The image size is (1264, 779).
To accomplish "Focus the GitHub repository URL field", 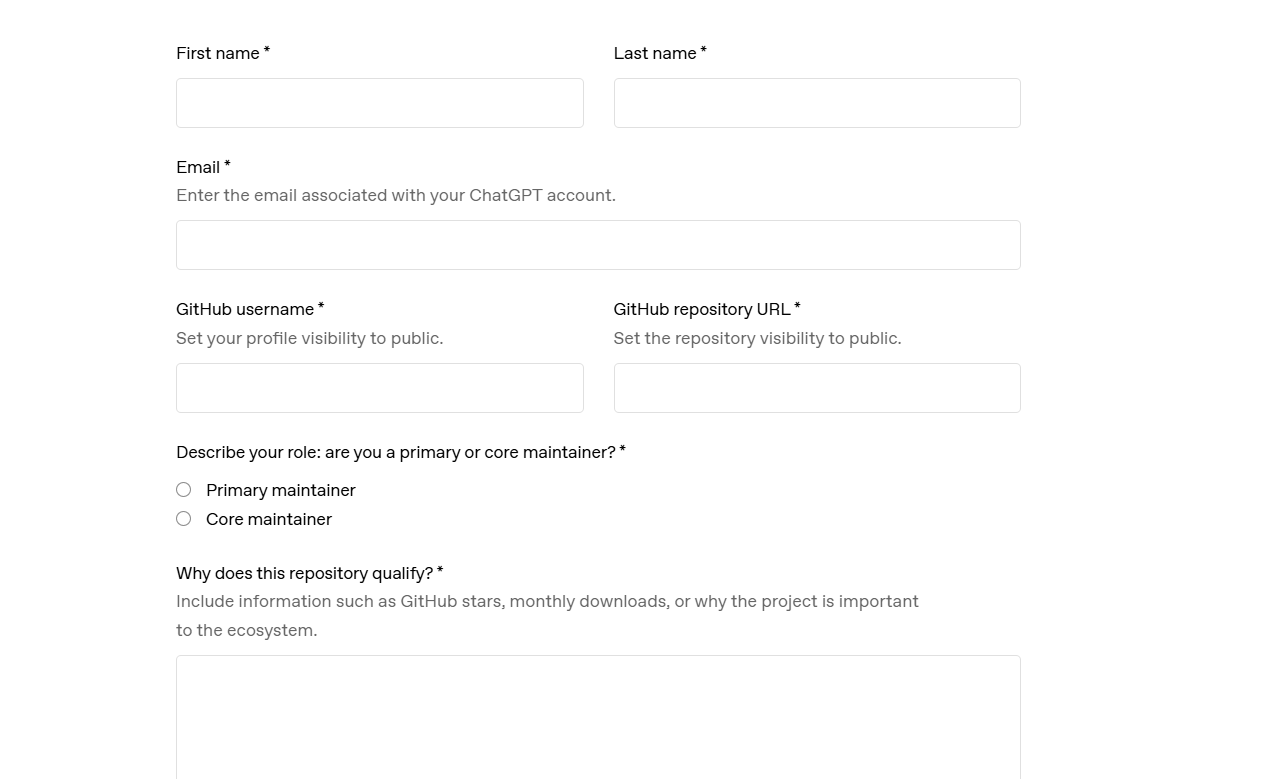I will pos(817,388).
